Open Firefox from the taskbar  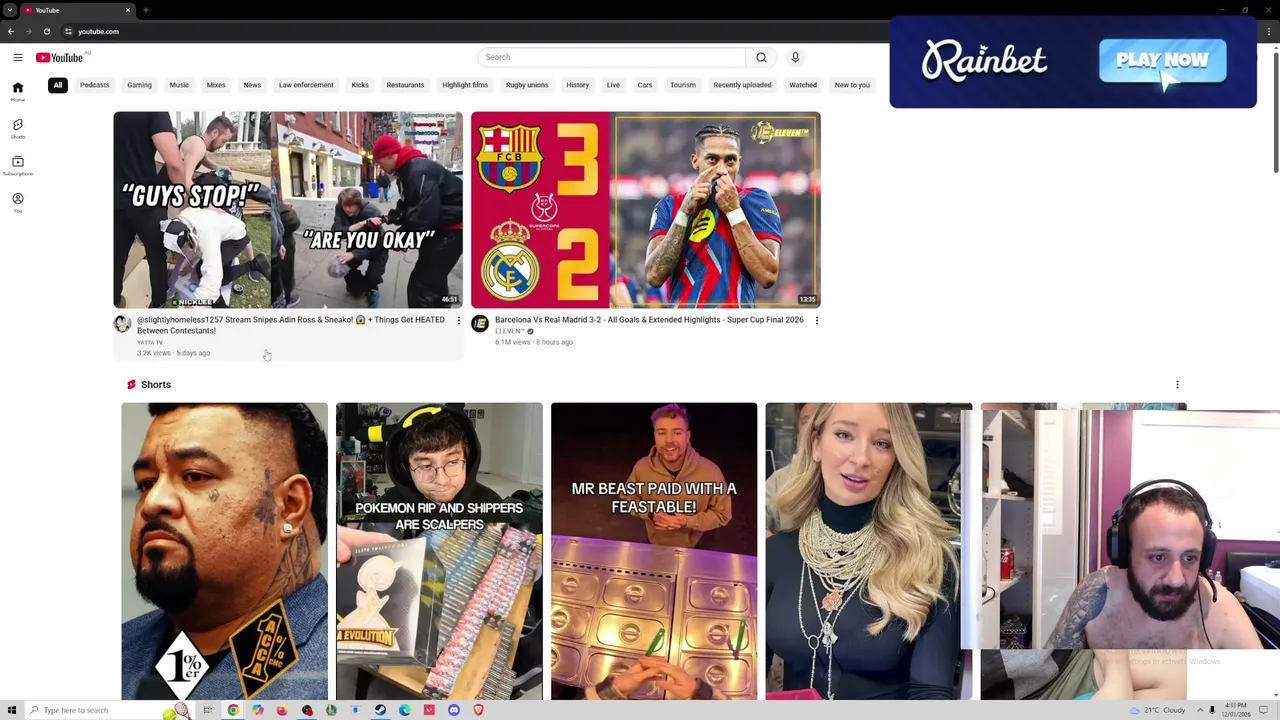(x=282, y=710)
